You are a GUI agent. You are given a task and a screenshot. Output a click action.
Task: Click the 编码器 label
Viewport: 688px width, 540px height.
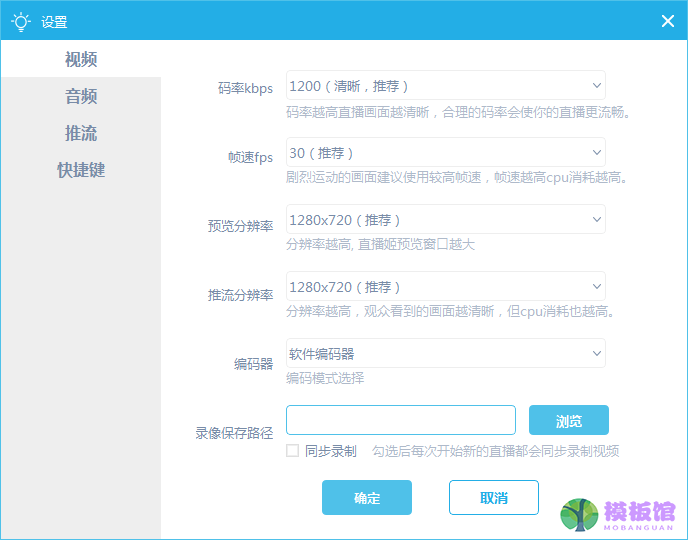click(254, 364)
